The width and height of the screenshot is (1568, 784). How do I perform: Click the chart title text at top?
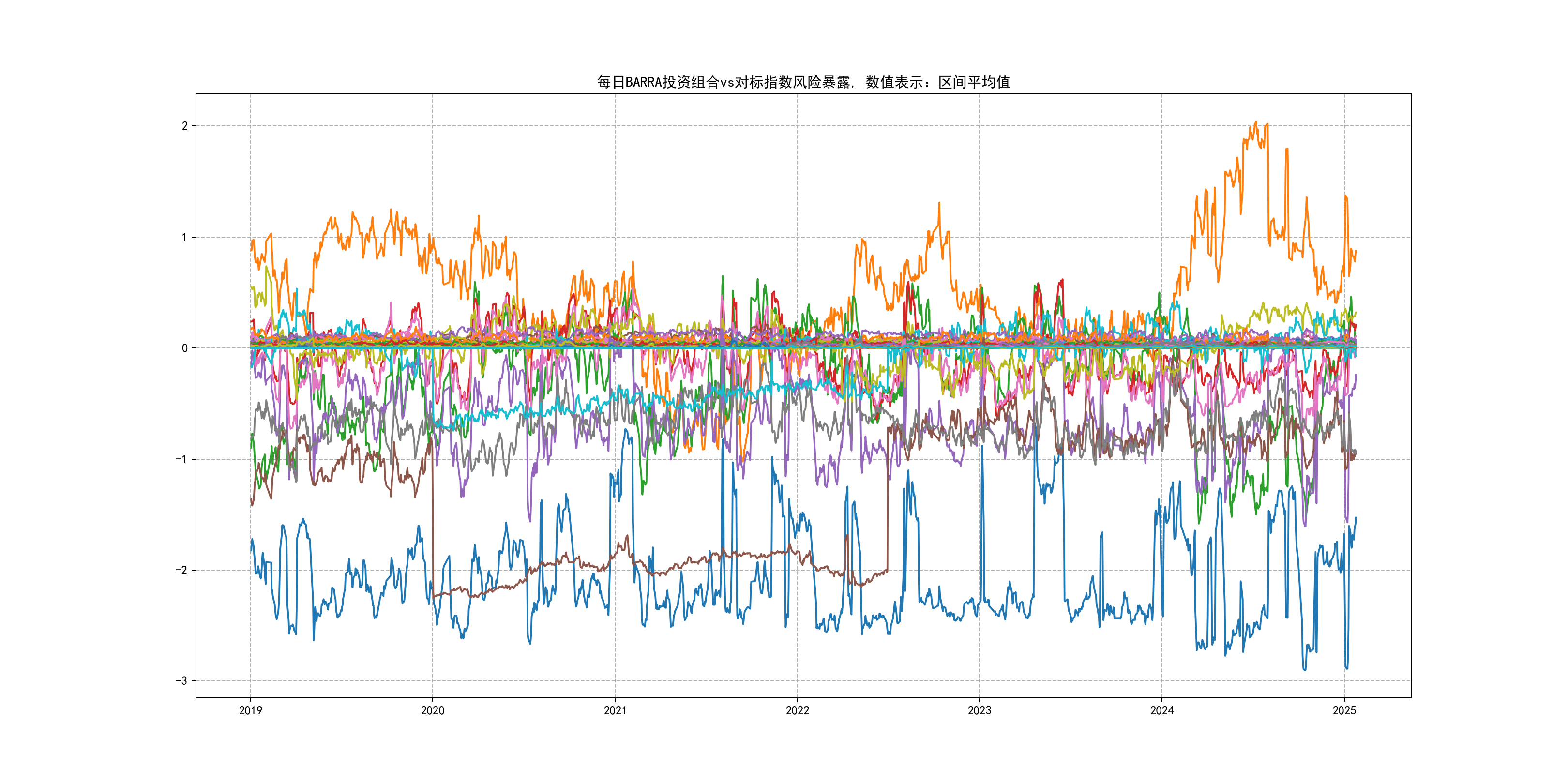pyautogui.click(x=803, y=82)
